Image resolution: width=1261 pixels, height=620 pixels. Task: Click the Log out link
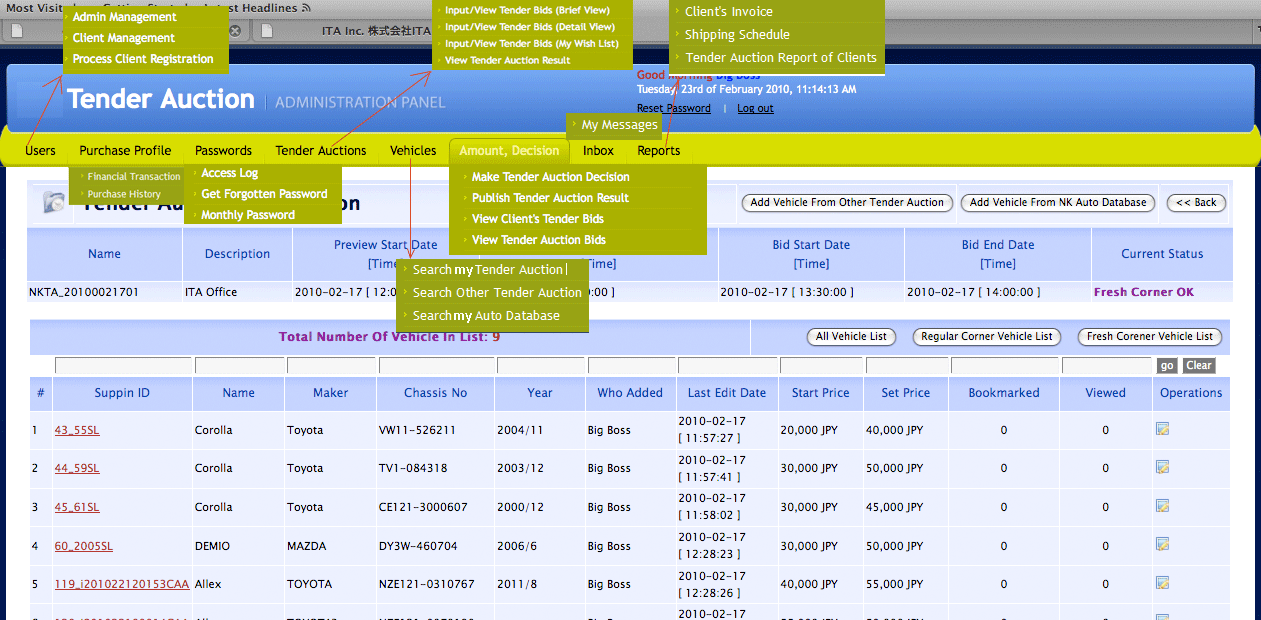tap(755, 108)
